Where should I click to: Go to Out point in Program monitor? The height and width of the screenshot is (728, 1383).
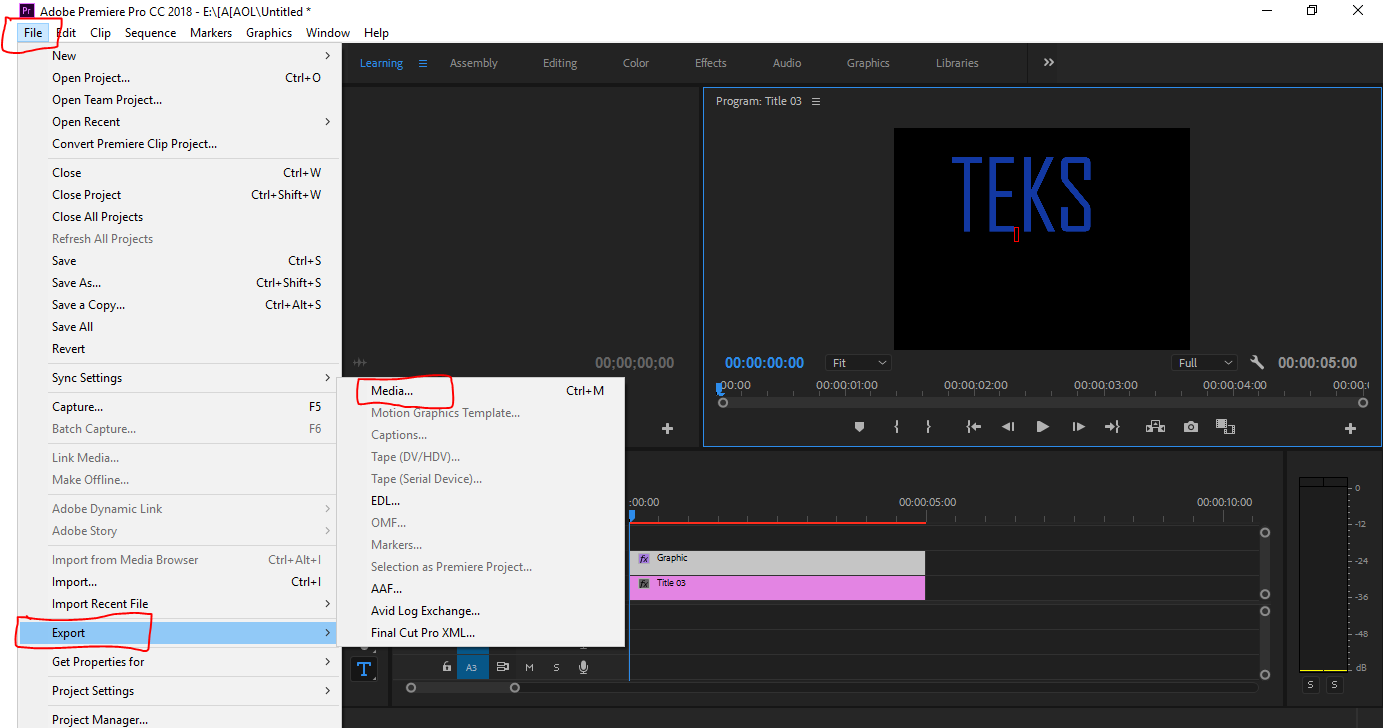(x=1112, y=427)
